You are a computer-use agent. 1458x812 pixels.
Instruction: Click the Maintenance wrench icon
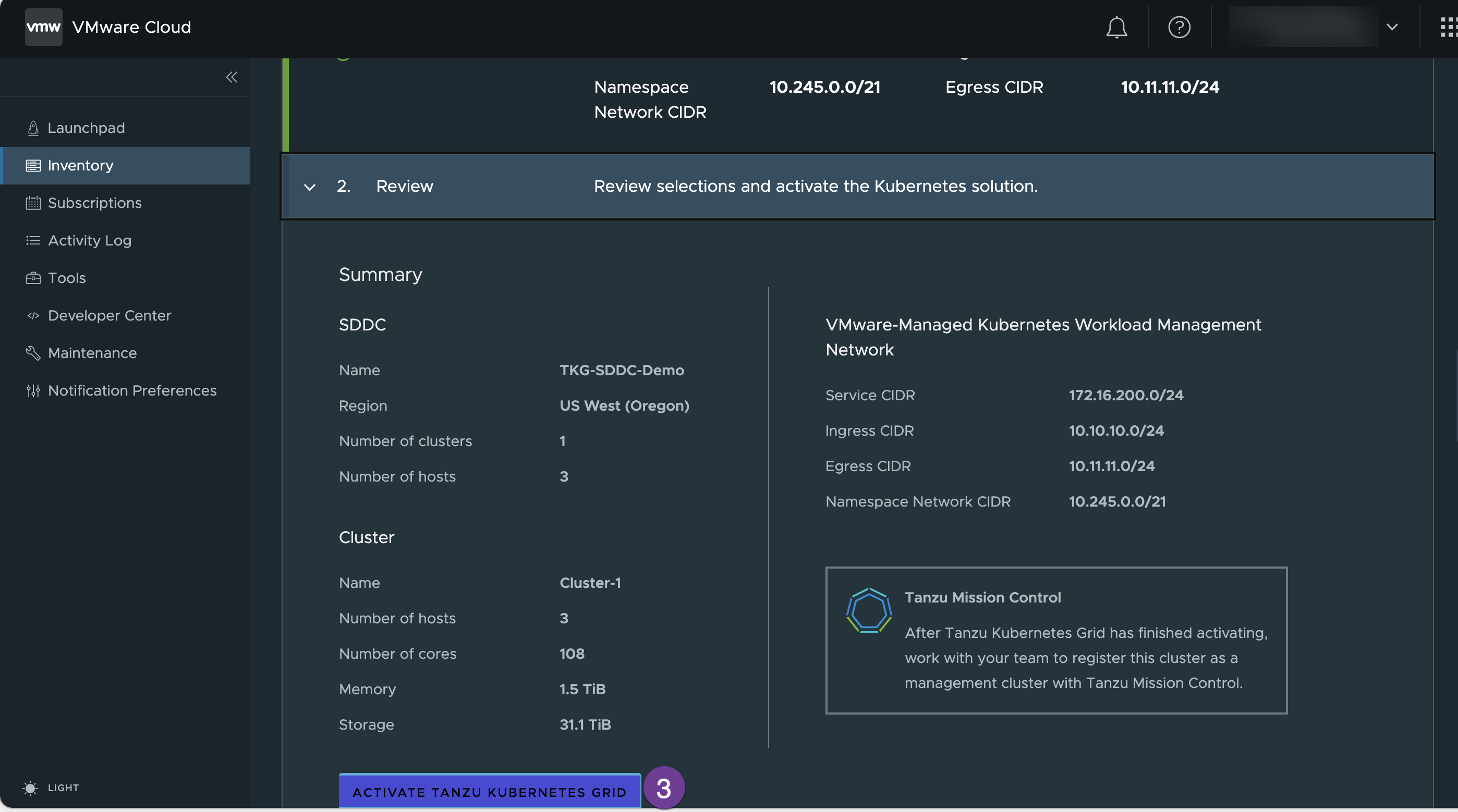click(33, 352)
